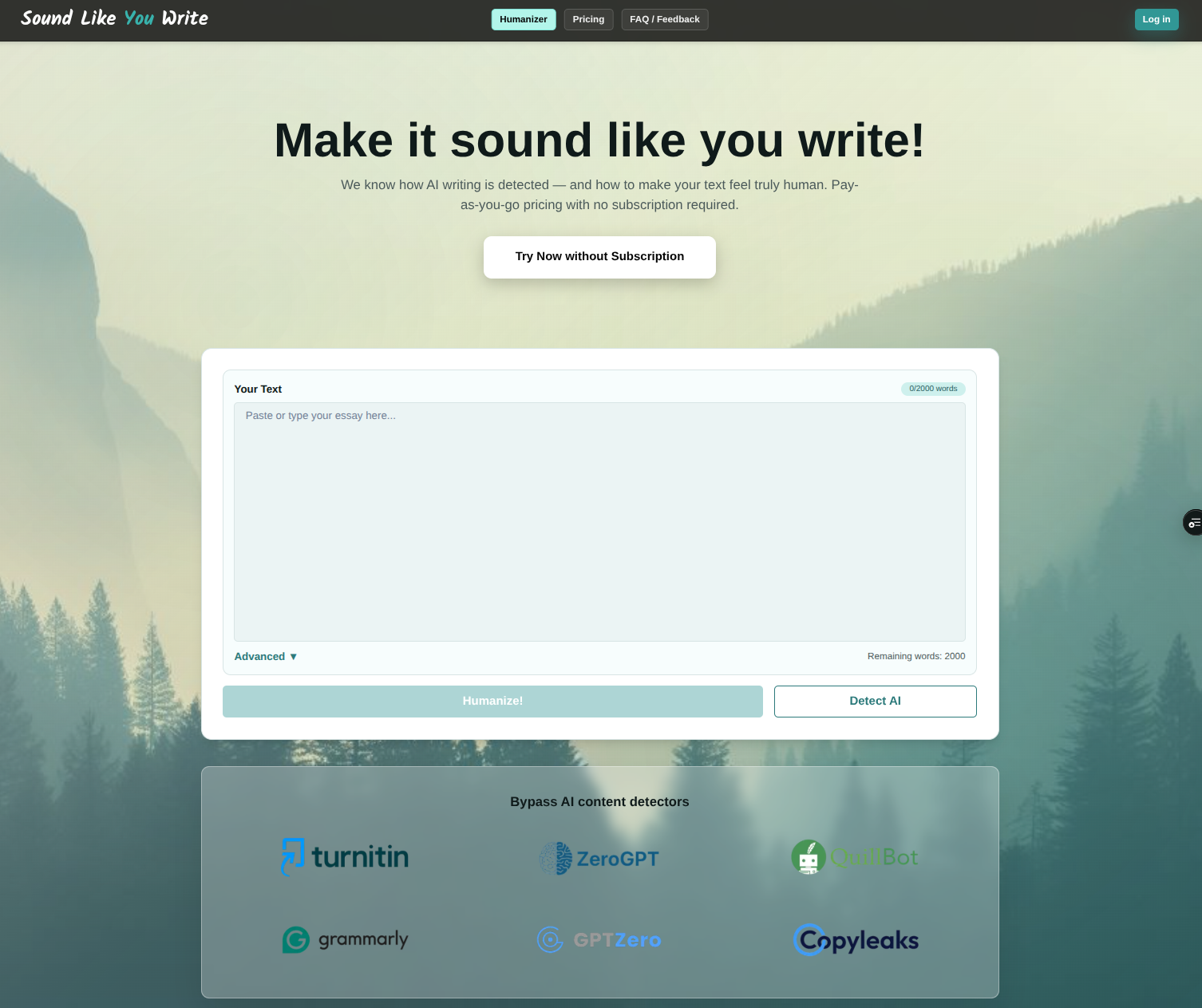
Task: Click the Advanced dropdown arrow
Action: [293, 656]
